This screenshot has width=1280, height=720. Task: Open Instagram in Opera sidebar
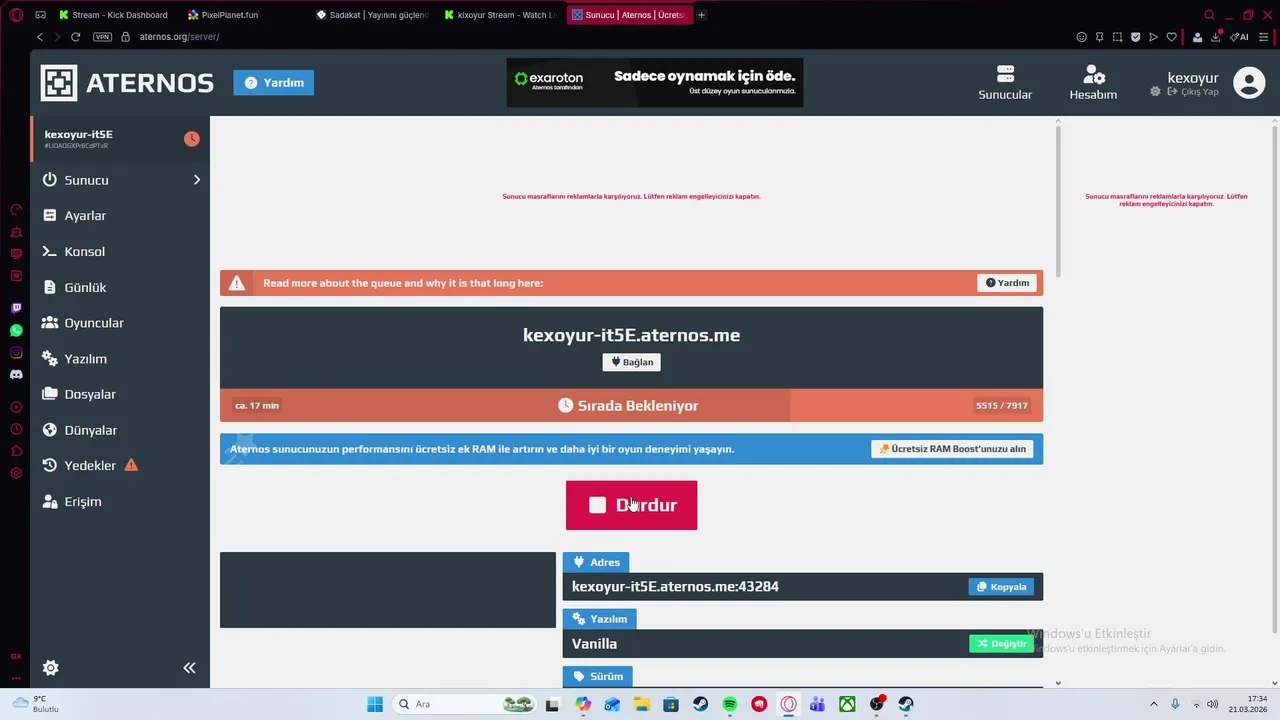[x=16, y=352]
